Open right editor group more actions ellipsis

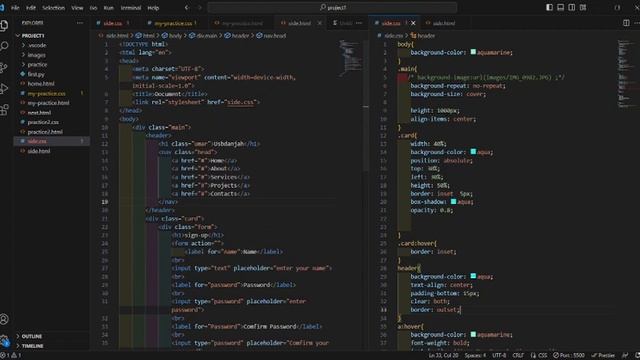click(638, 23)
